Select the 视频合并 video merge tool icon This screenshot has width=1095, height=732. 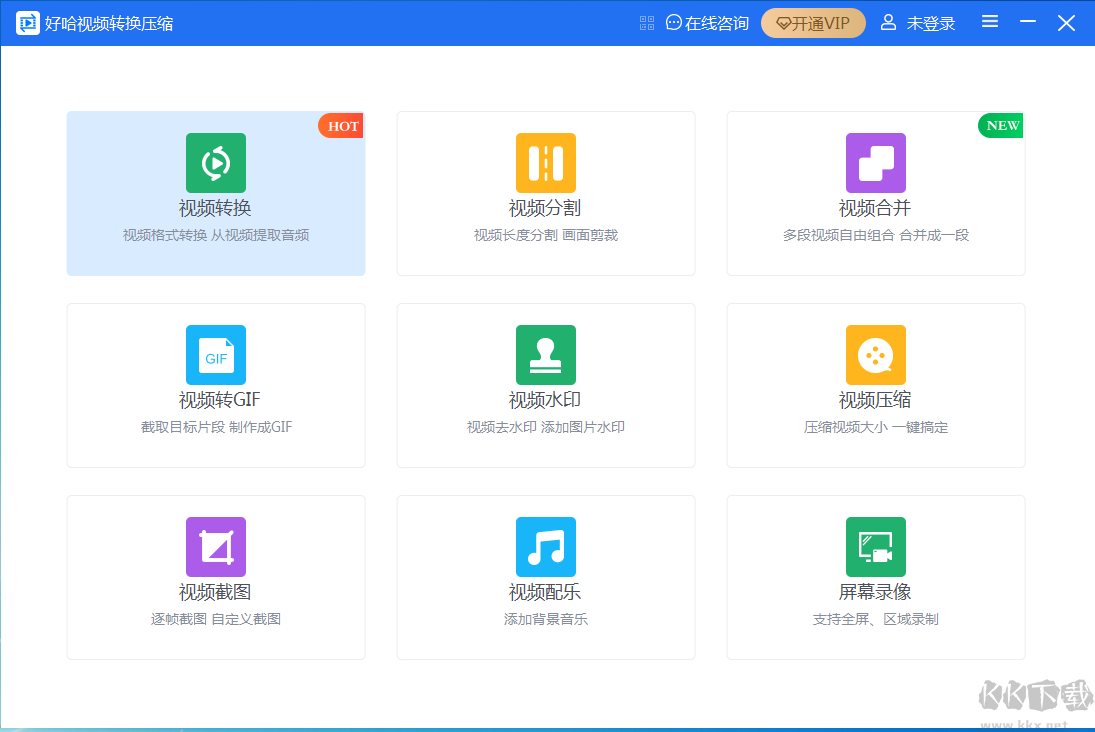point(875,162)
